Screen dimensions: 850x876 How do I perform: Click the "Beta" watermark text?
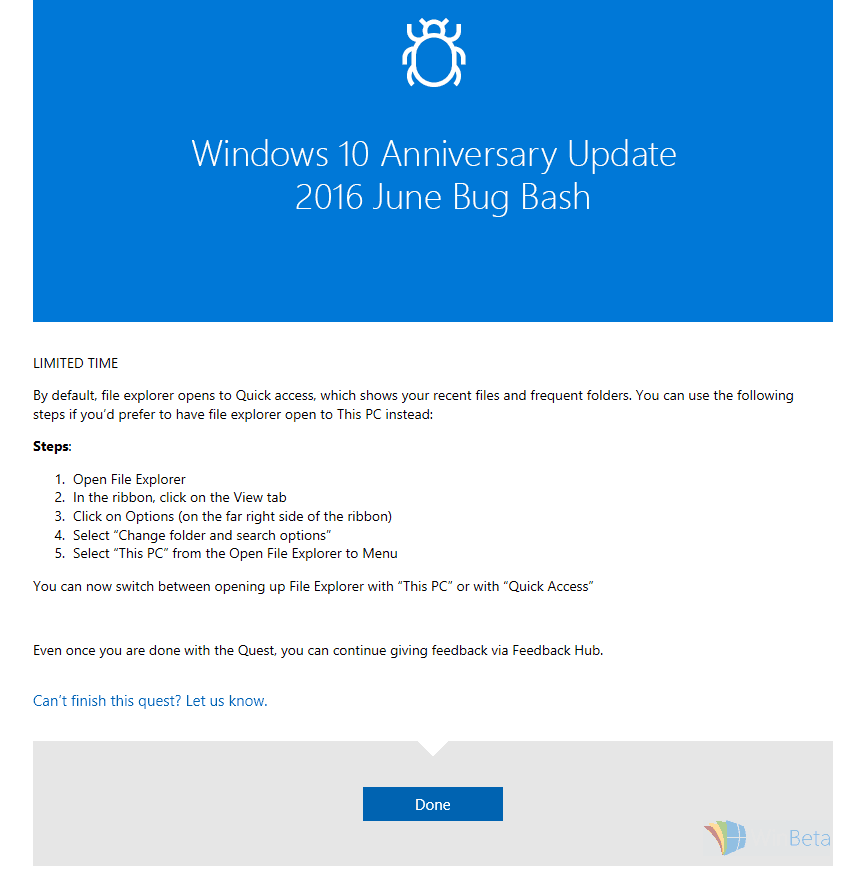(x=809, y=838)
